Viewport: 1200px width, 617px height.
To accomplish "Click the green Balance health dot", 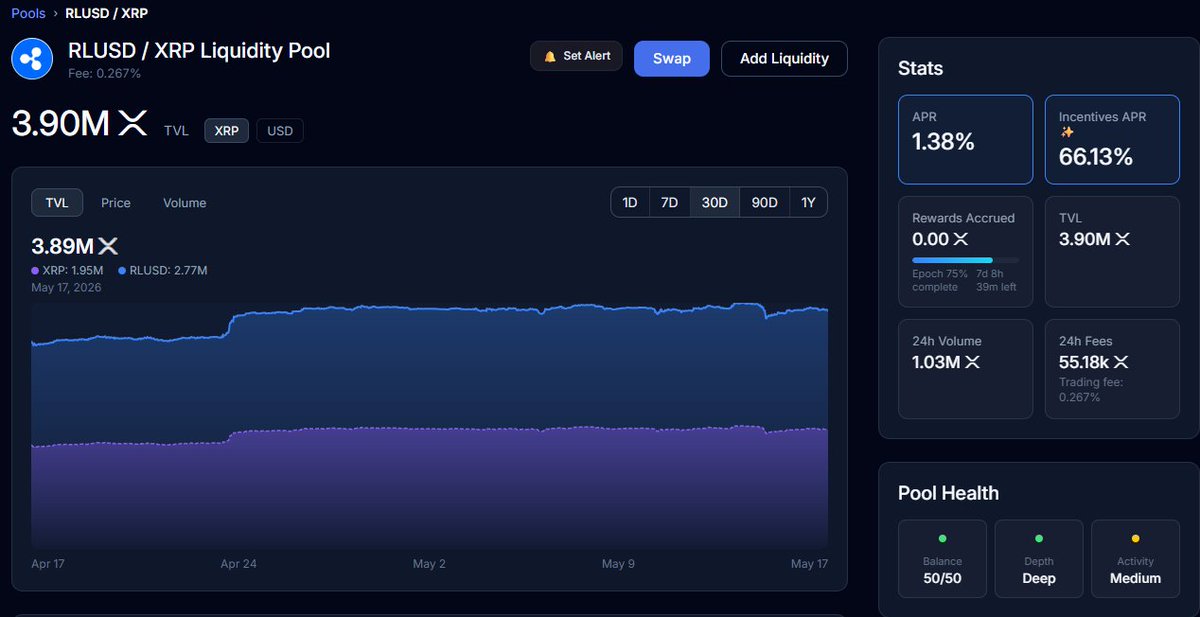I will point(941,538).
